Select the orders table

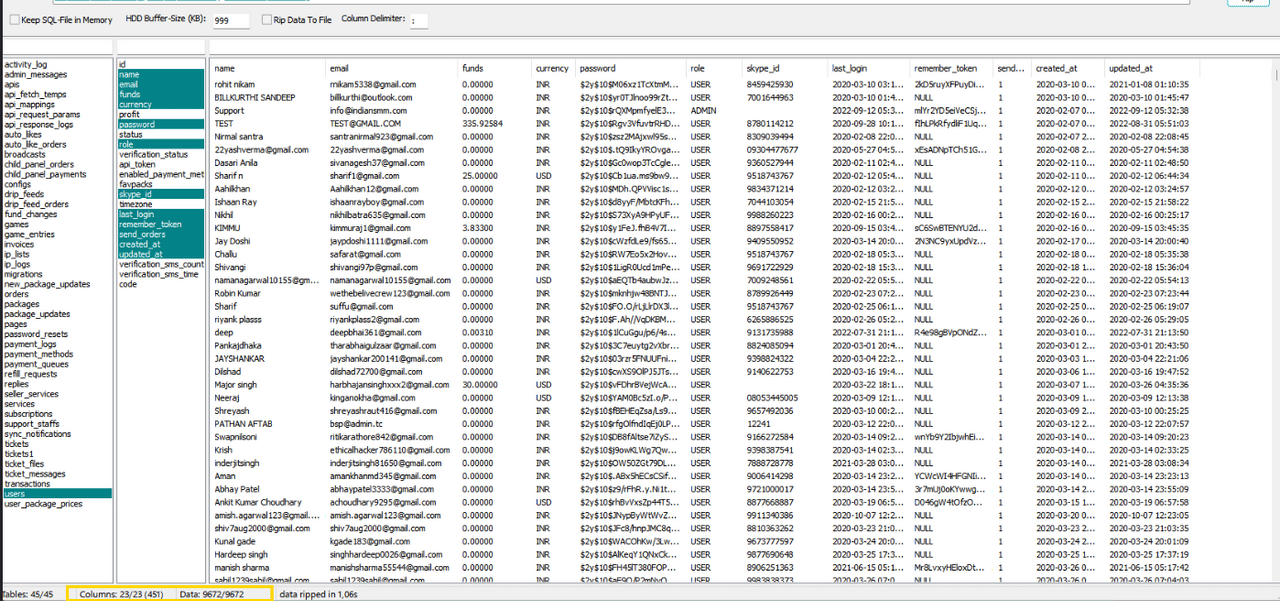pos(17,294)
